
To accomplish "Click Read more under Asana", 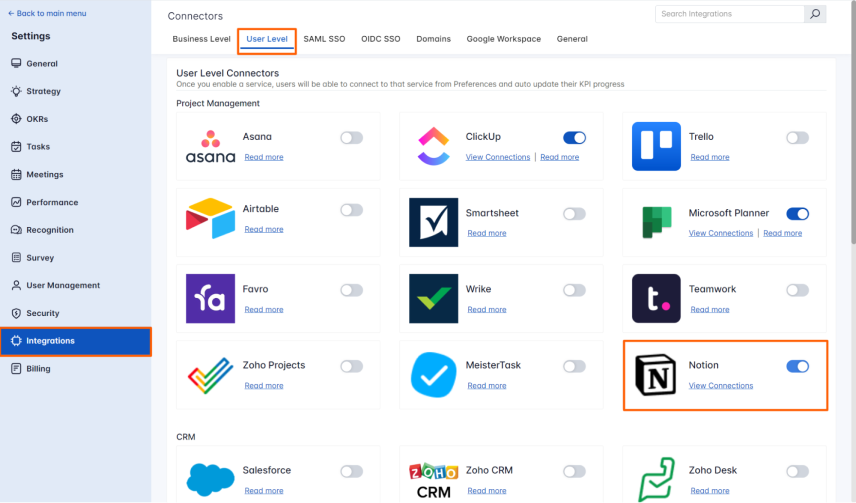I will pyautogui.click(x=264, y=157).
